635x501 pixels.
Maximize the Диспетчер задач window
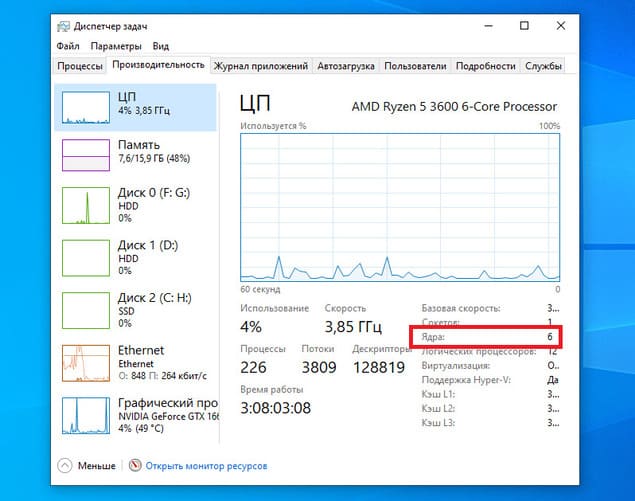(x=524, y=26)
